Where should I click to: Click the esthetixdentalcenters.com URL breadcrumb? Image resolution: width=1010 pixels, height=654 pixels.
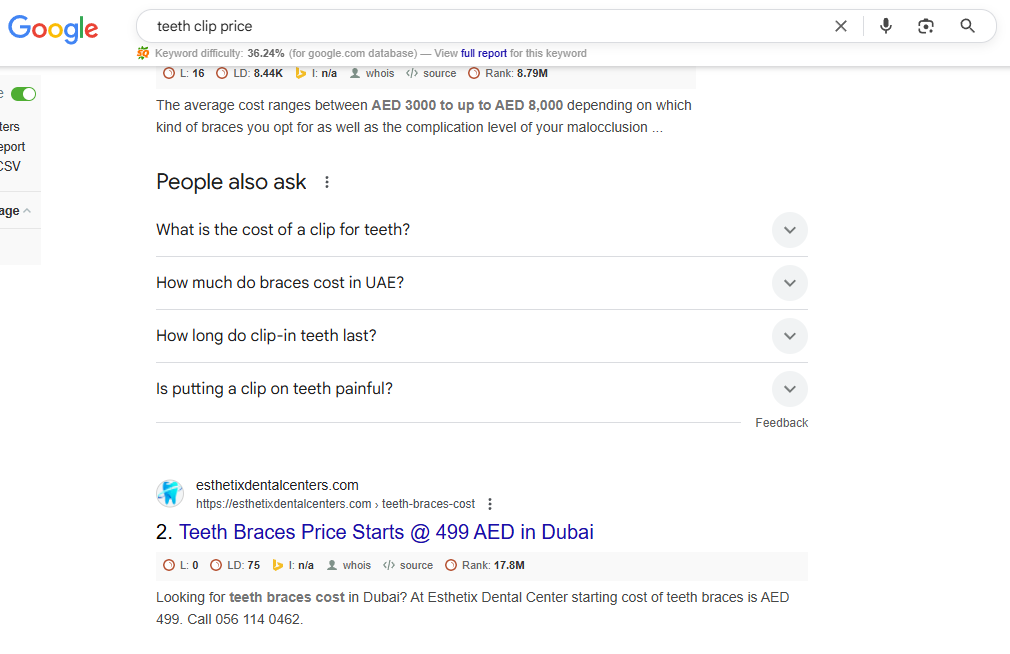tap(335, 504)
